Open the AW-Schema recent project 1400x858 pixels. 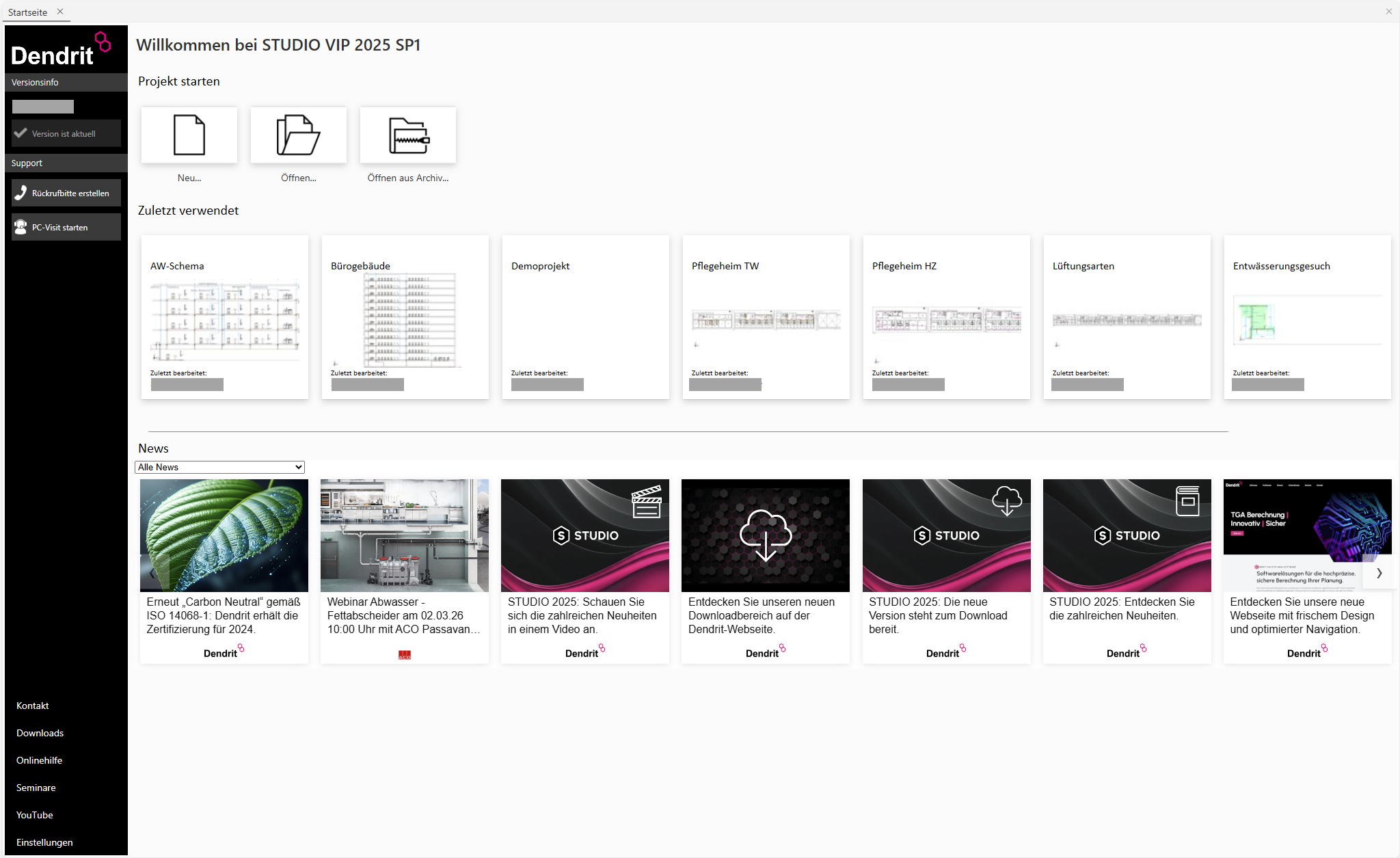tap(225, 317)
